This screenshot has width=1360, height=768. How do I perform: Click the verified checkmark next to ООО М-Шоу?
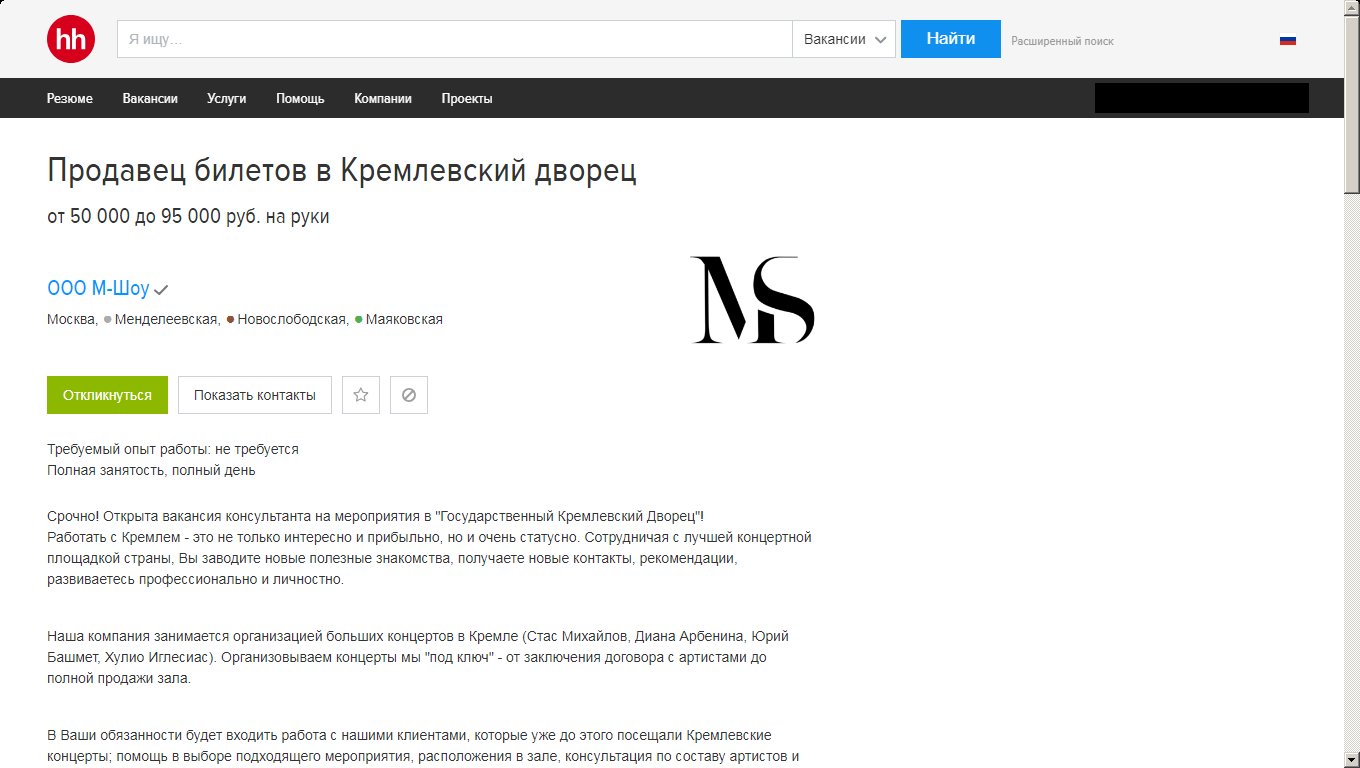(x=161, y=290)
